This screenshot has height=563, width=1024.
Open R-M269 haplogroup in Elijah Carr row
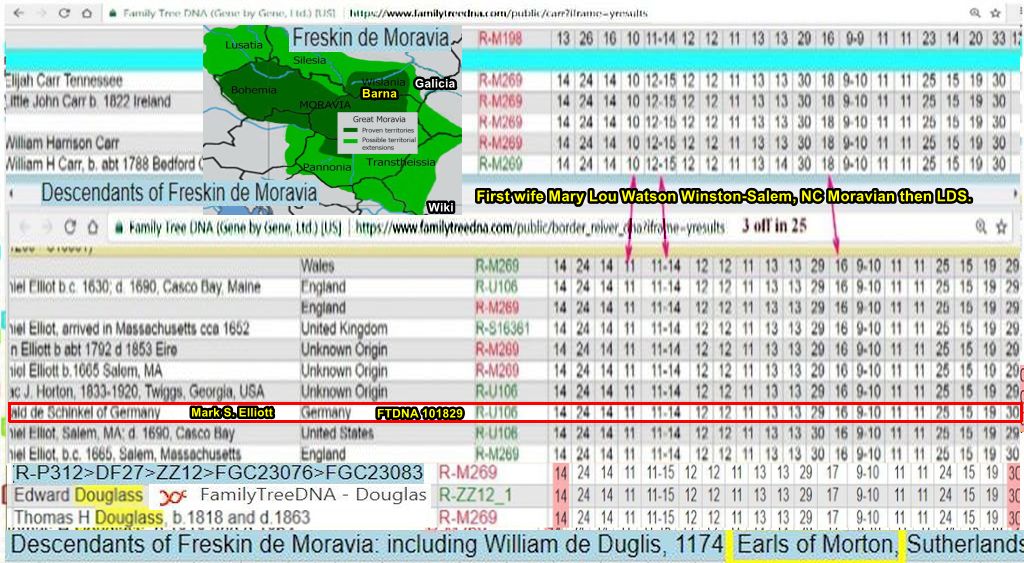tap(500, 81)
